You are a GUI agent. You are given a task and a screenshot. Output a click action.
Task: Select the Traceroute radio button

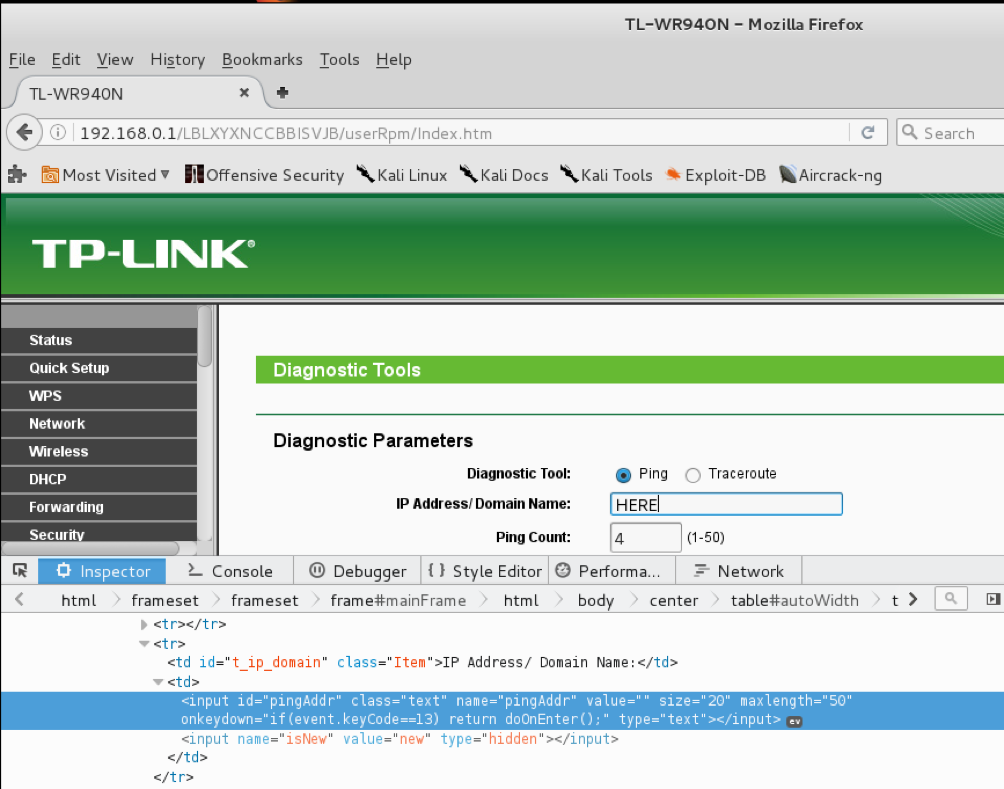click(x=692, y=475)
